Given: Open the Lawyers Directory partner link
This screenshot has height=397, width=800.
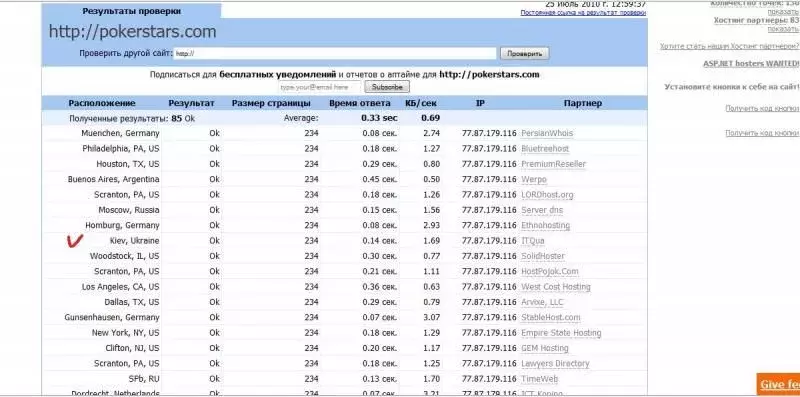Looking at the screenshot, I should [x=555, y=364].
